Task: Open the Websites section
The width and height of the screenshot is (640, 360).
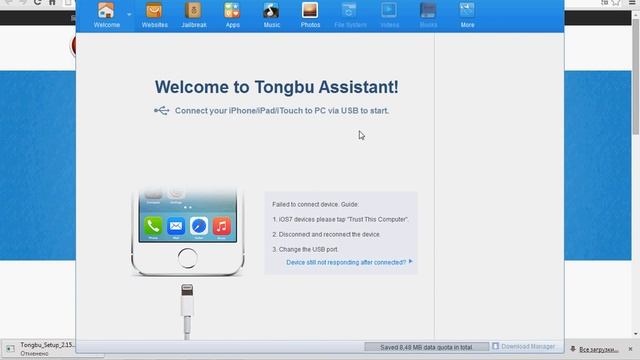Action: pos(154,15)
